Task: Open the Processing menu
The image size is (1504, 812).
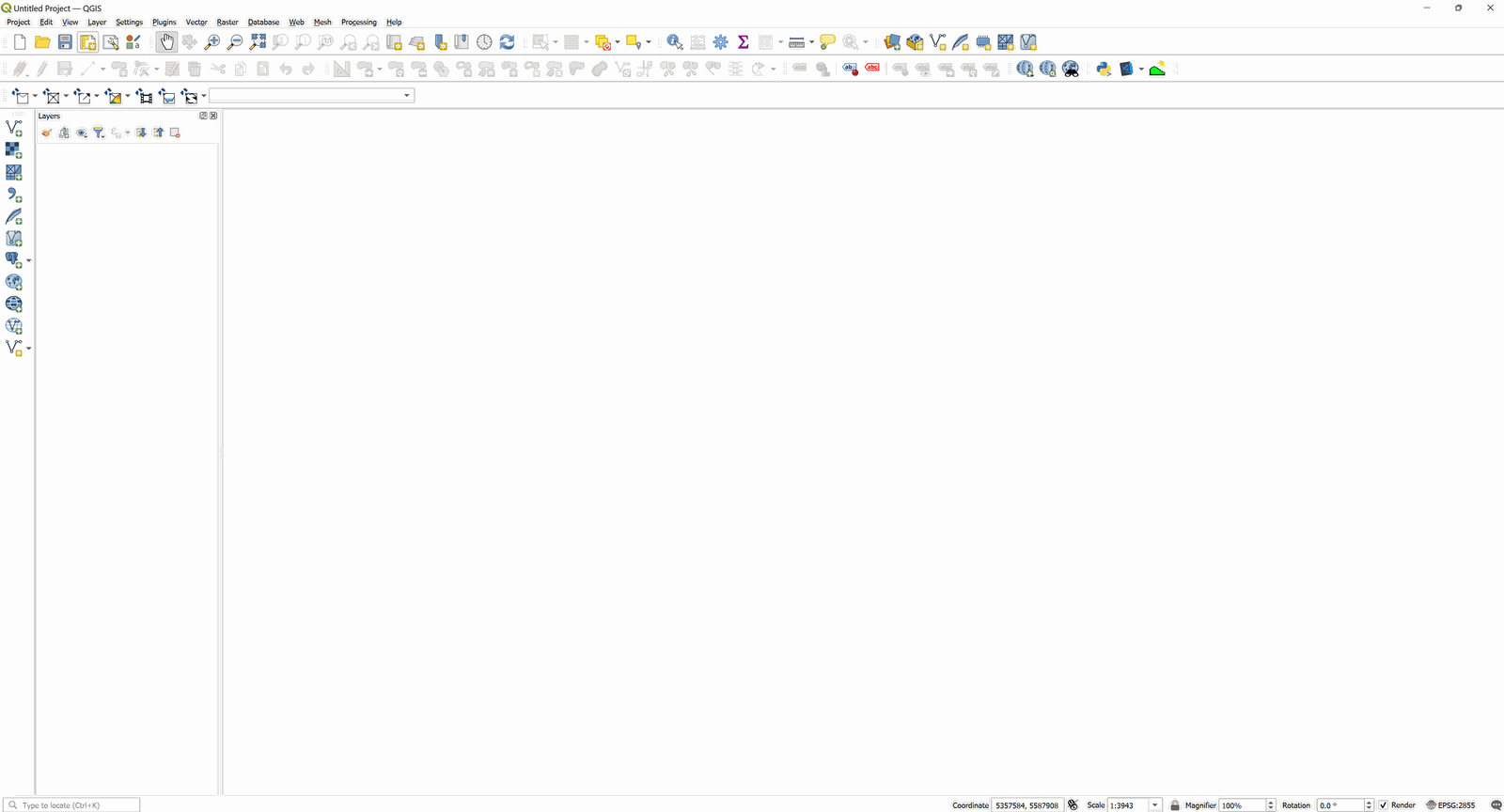Action: pyautogui.click(x=358, y=22)
